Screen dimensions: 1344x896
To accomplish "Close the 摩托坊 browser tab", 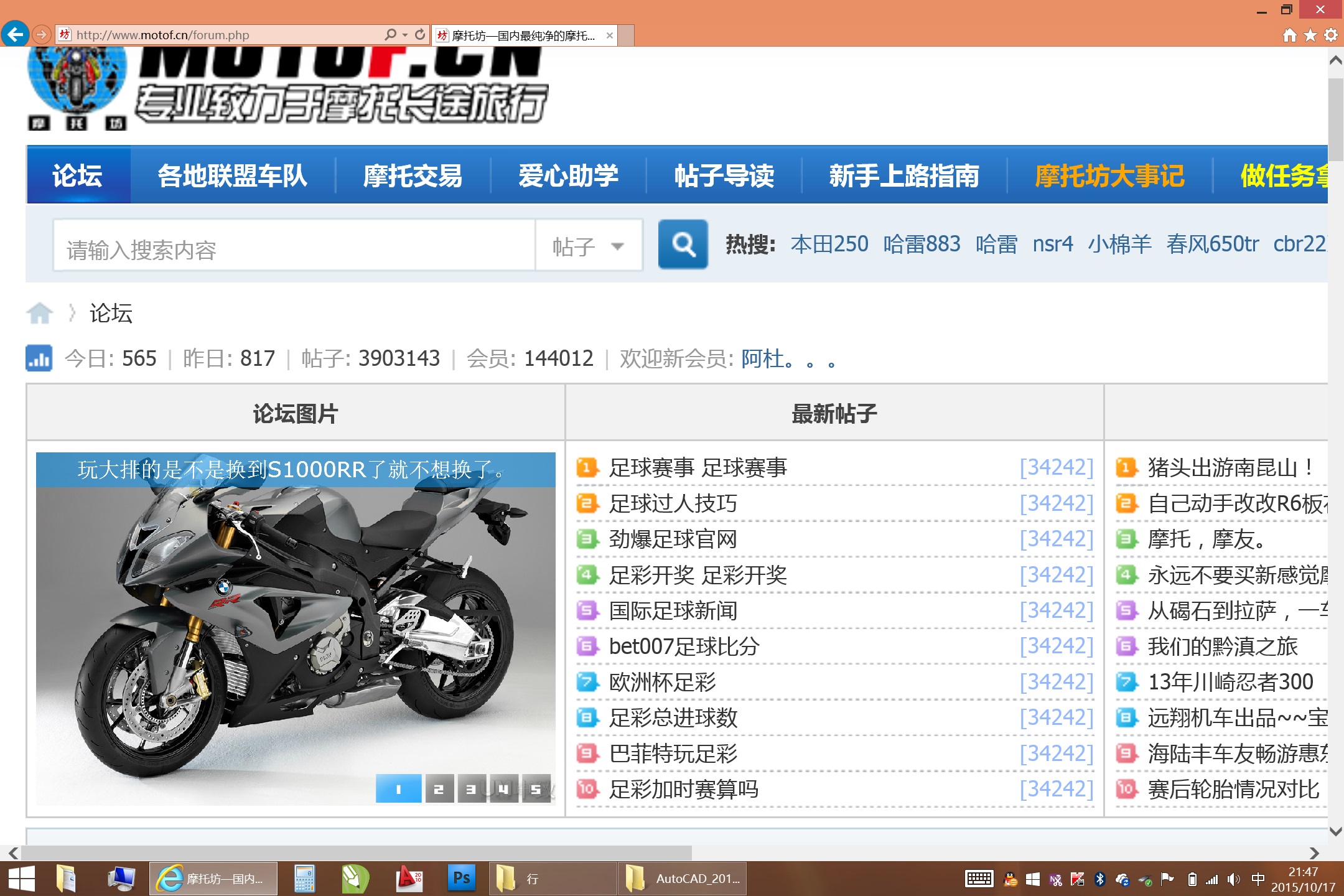I will [x=610, y=35].
